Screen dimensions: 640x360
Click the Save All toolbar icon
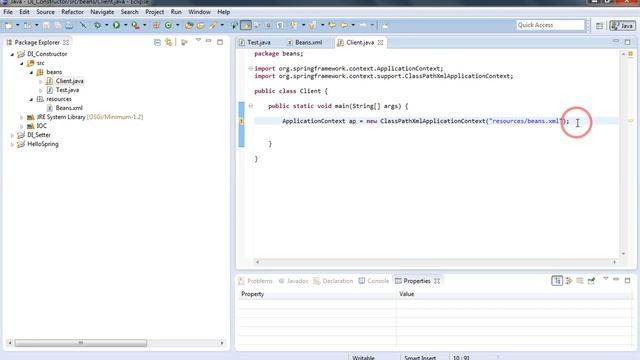point(58,25)
